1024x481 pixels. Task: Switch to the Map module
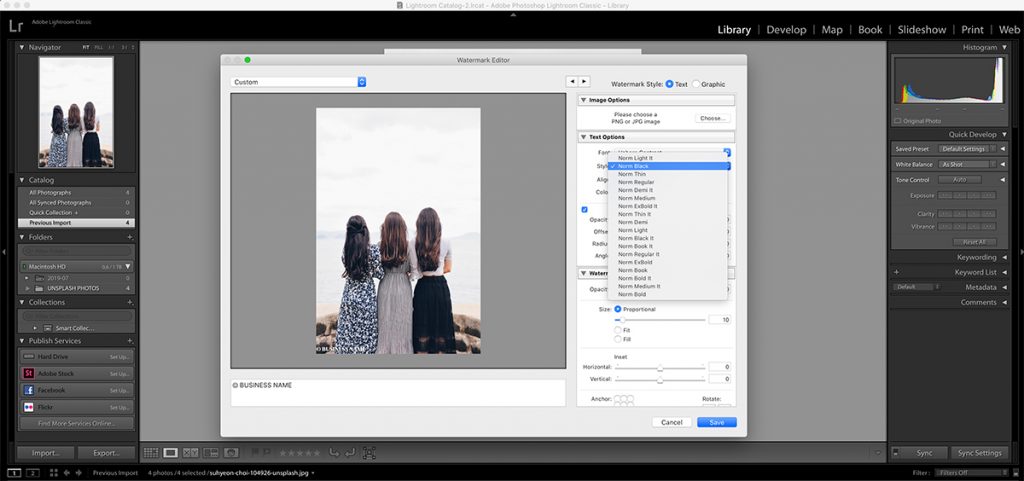832,29
